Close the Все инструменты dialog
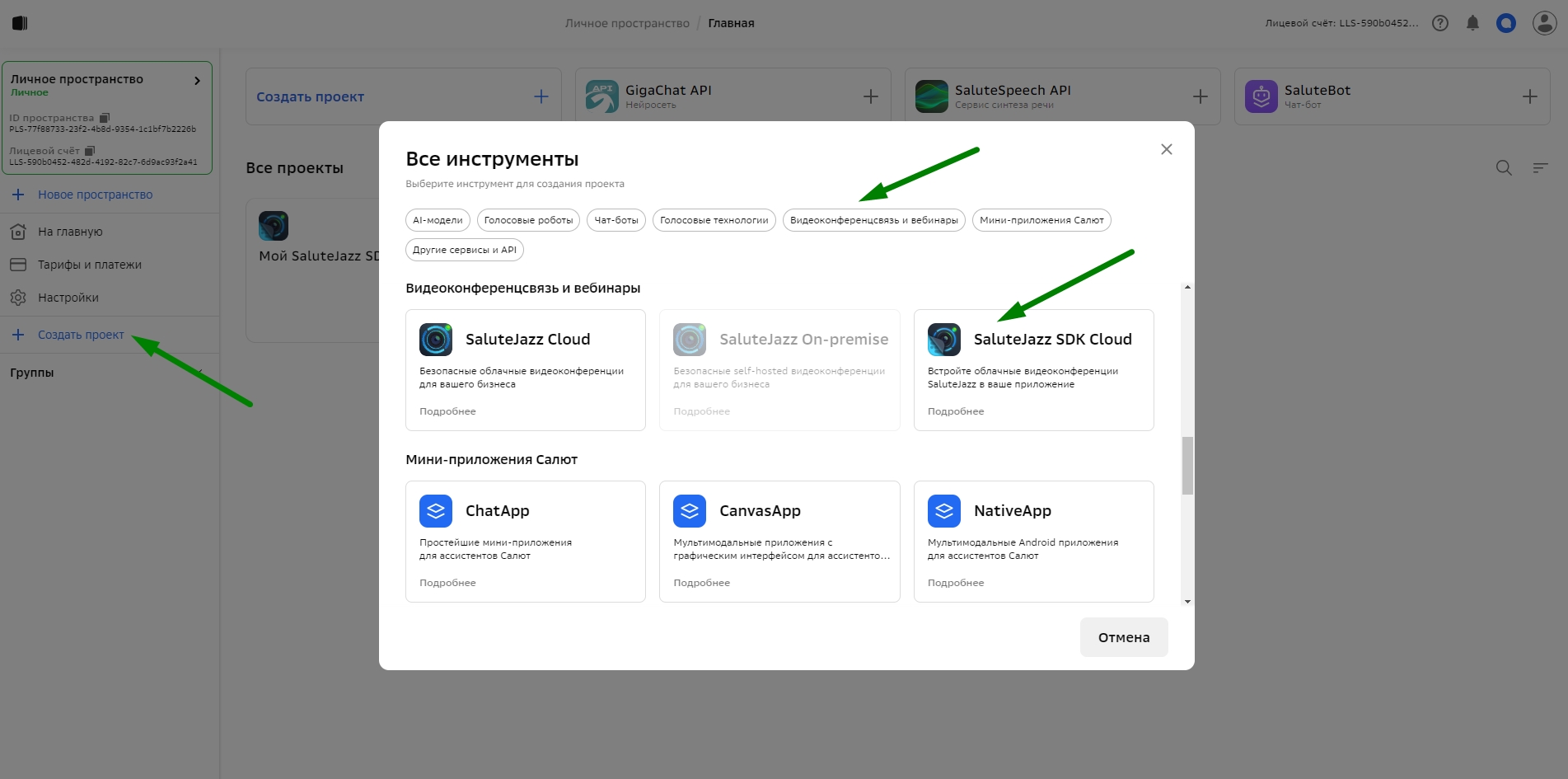Viewport: 1568px width, 779px height. point(1166,149)
